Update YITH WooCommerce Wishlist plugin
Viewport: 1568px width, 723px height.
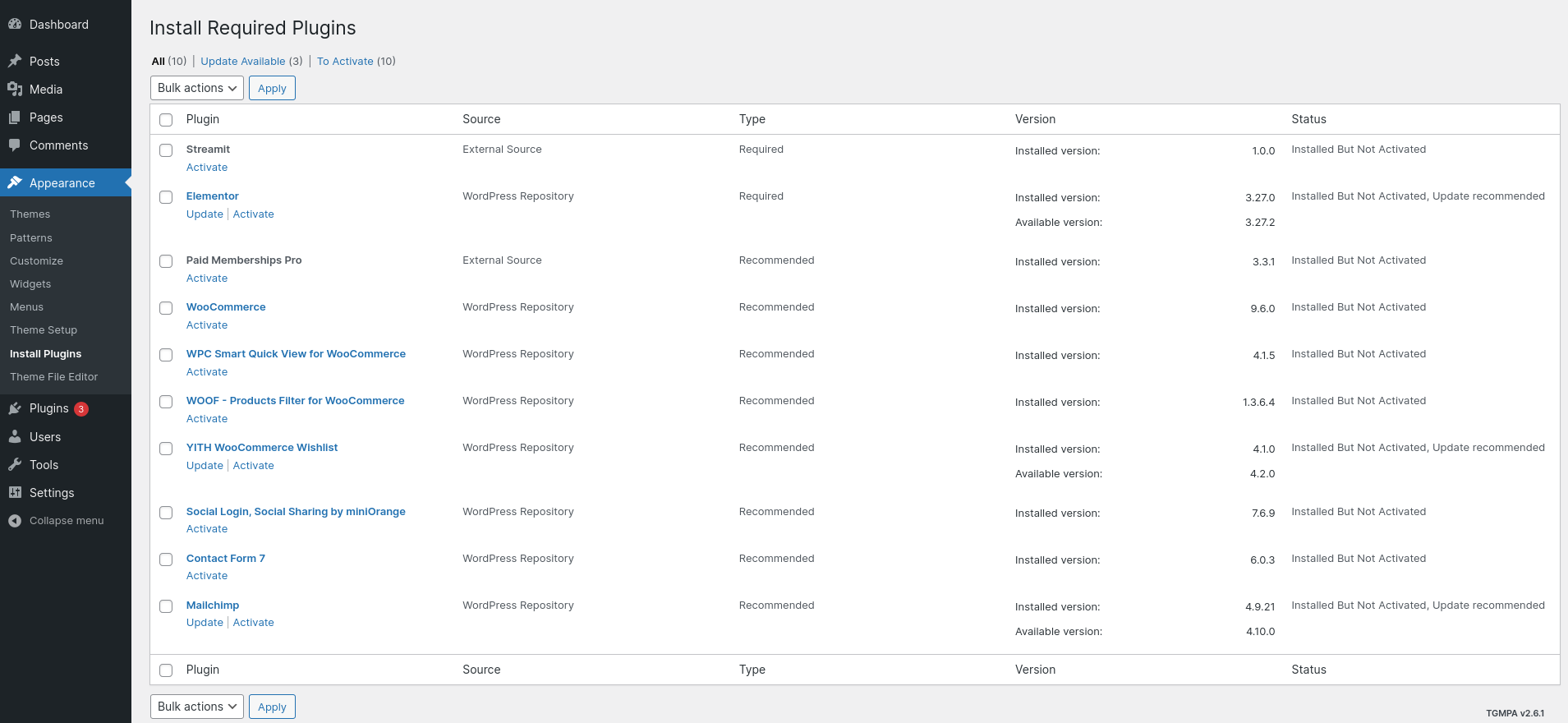click(205, 466)
